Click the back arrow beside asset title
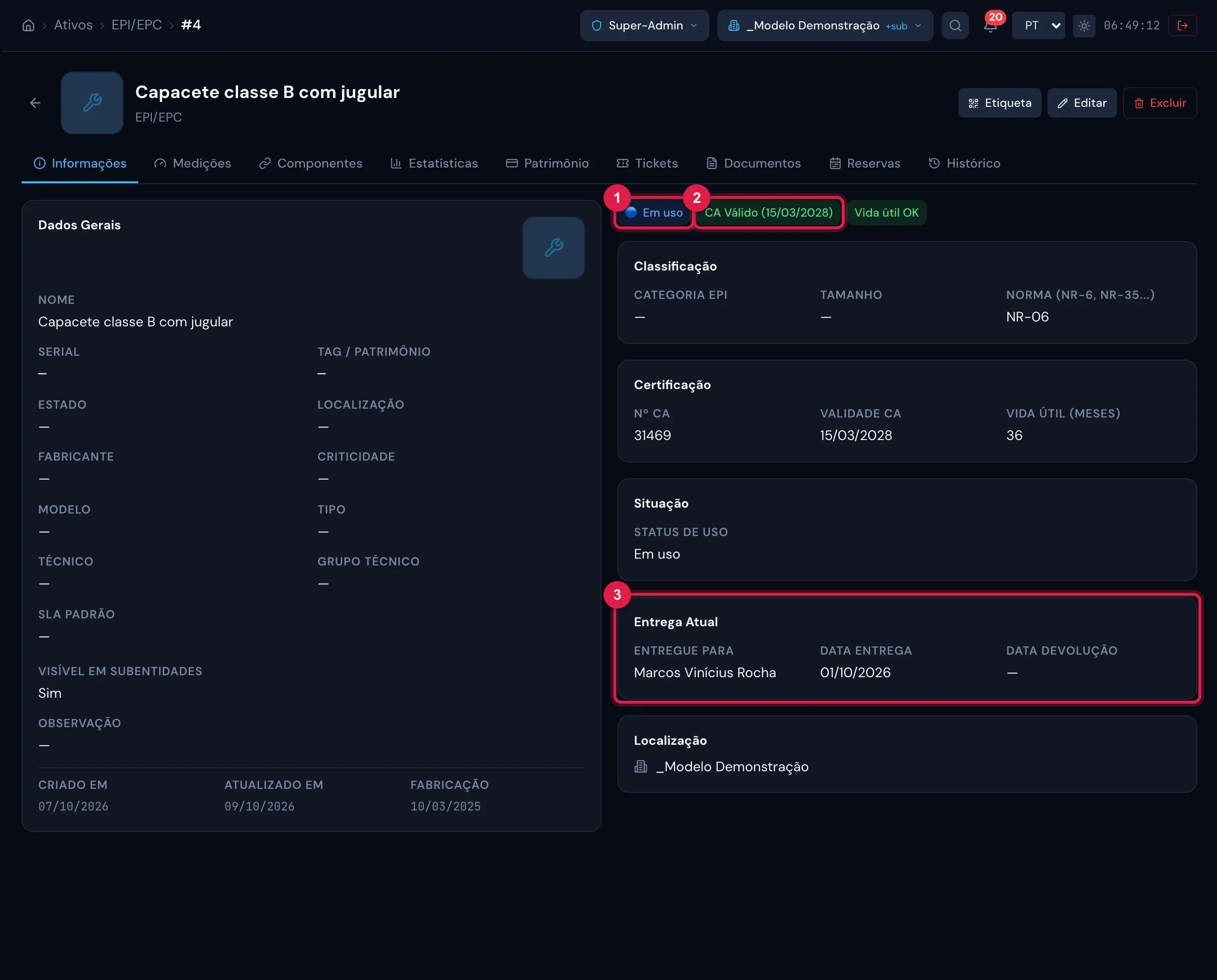This screenshot has height=980, width=1217. click(x=35, y=103)
